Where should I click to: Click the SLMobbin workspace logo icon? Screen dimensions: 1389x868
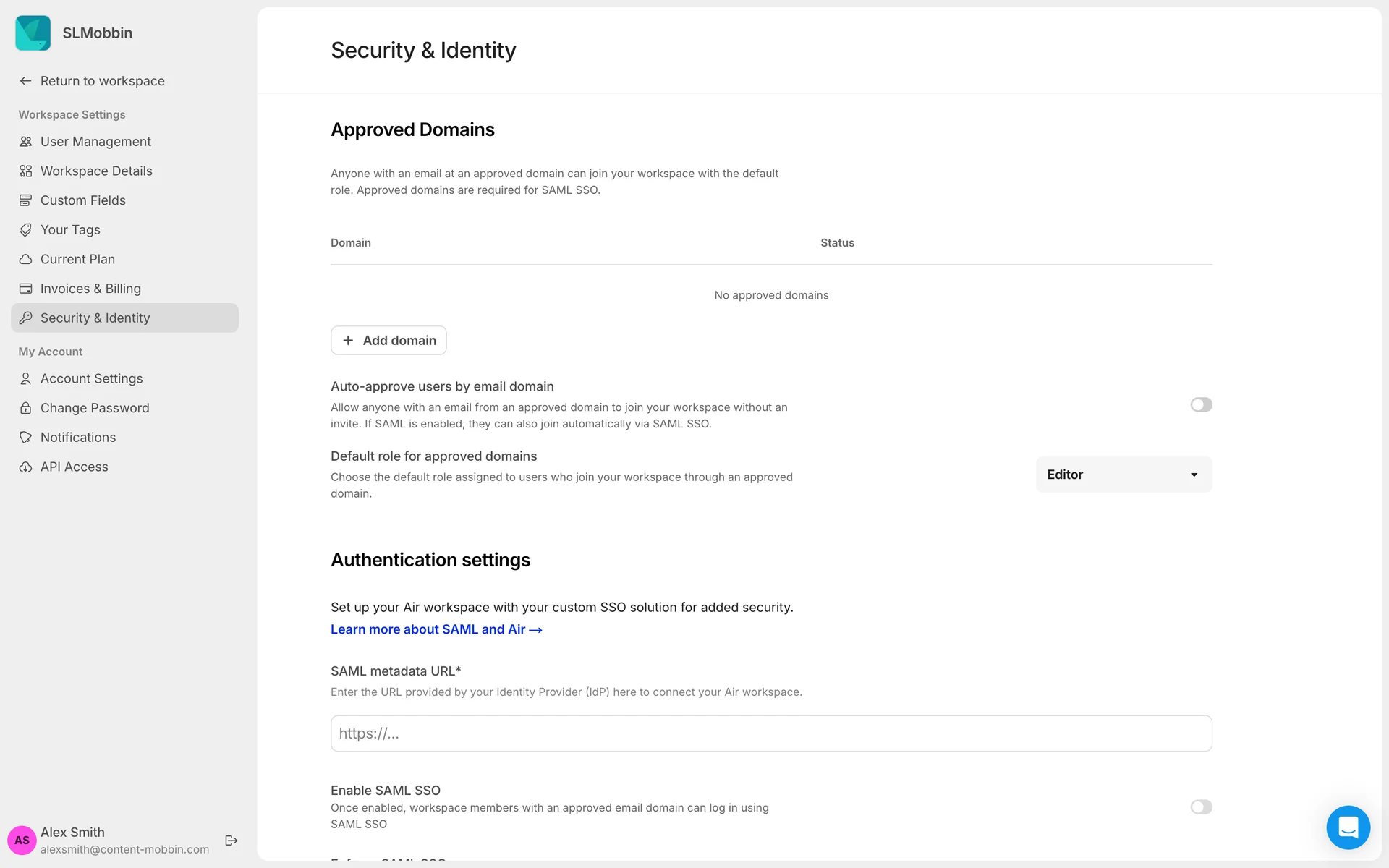[x=33, y=33]
